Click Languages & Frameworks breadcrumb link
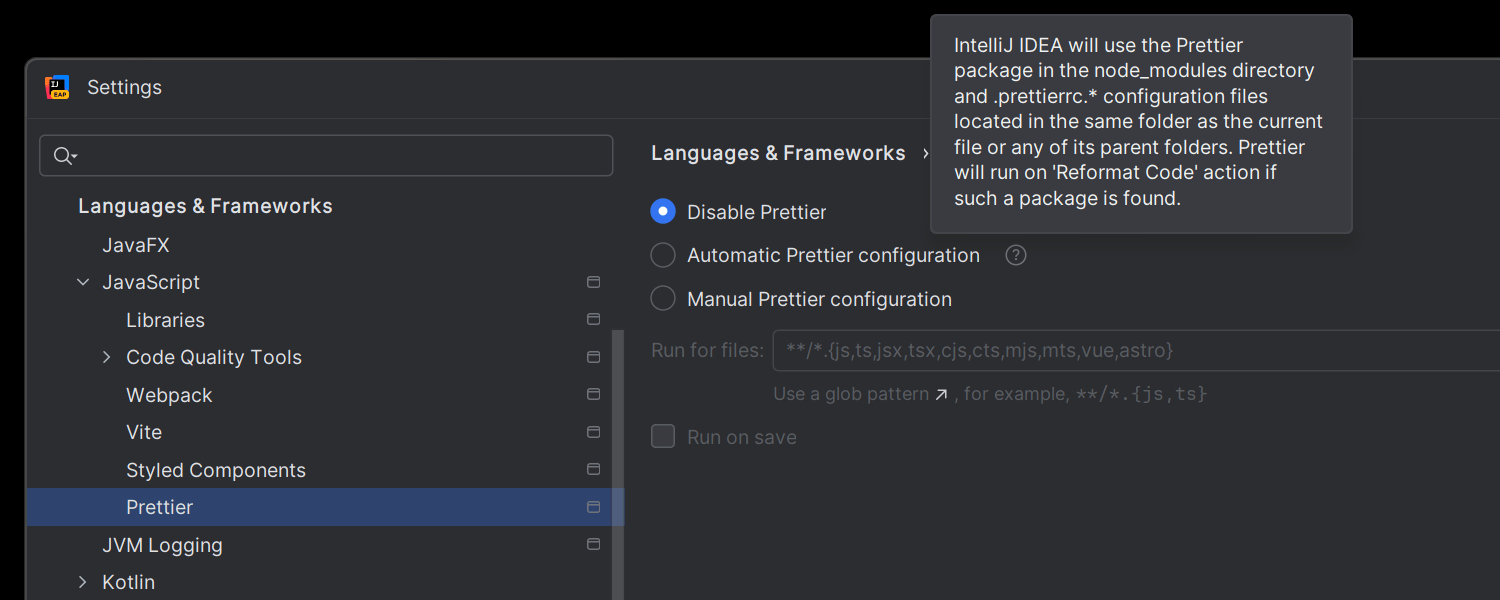 pyautogui.click(x=777, y=153)
